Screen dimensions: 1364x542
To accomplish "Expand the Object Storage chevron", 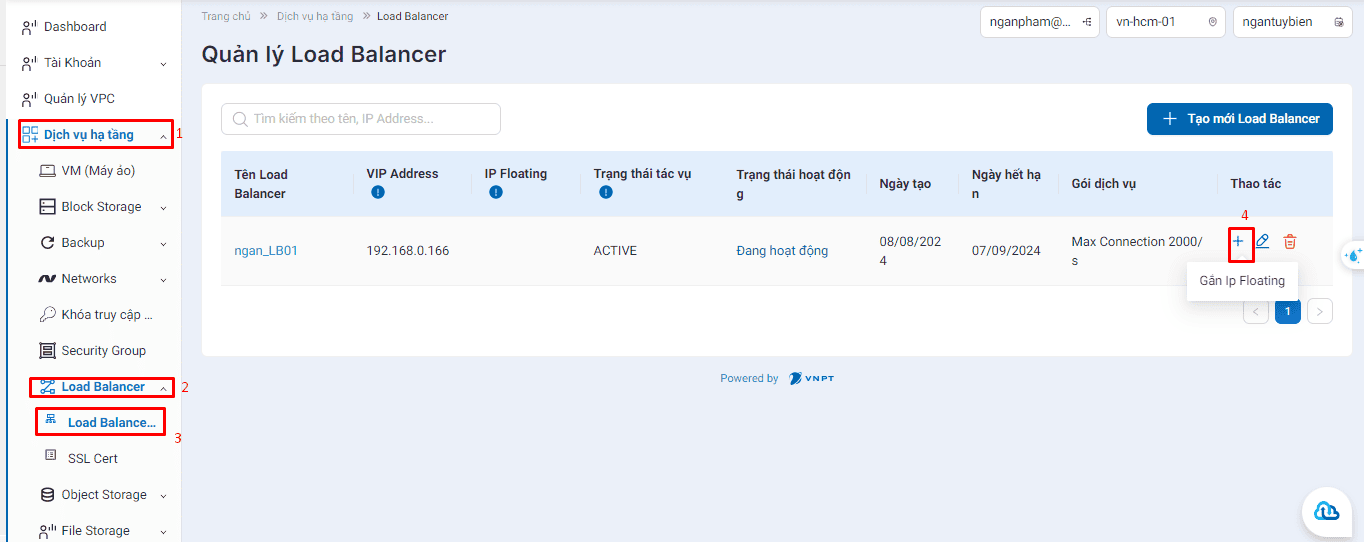I will (163, 495).
